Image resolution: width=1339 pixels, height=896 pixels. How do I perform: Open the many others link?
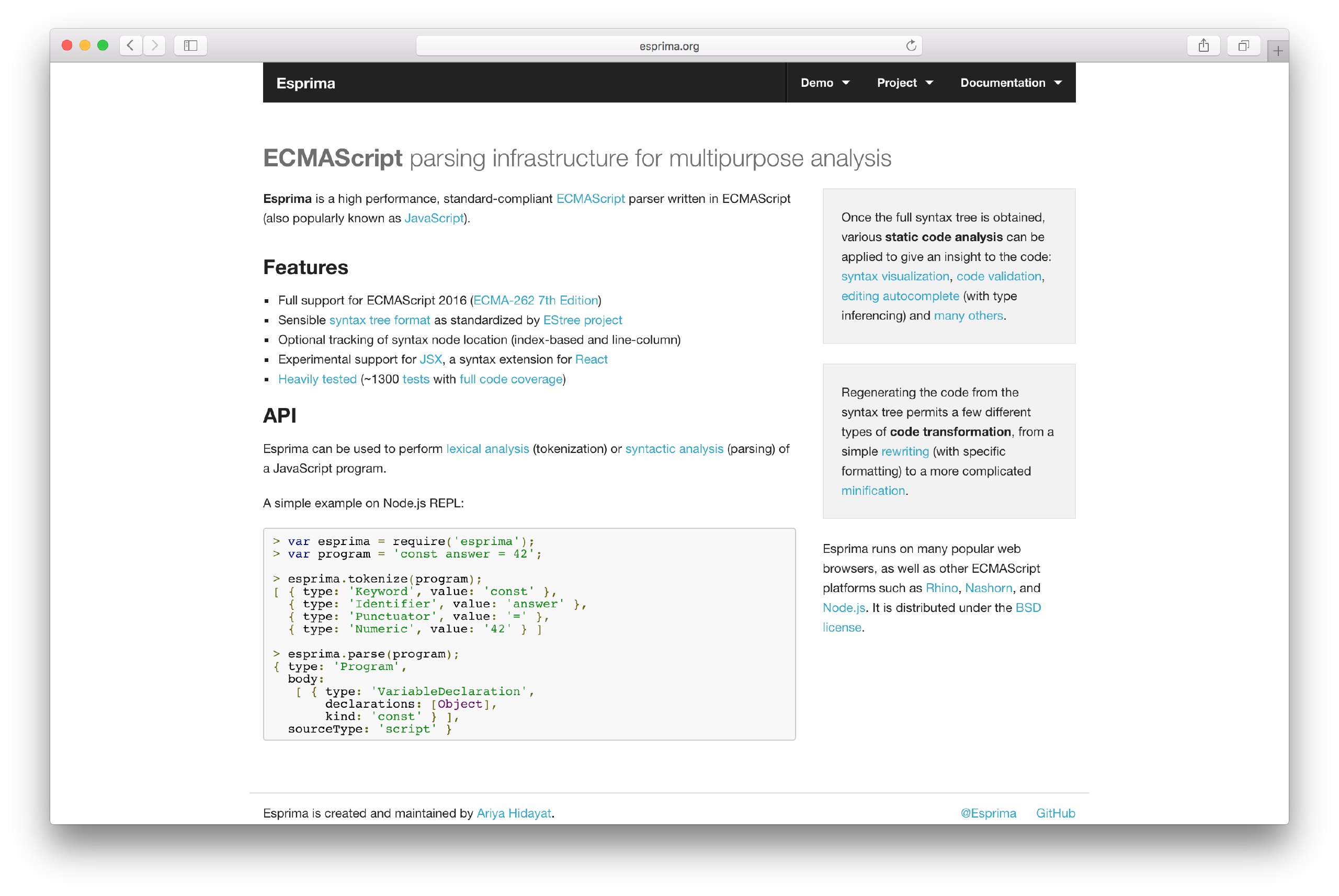click(968, 315)
